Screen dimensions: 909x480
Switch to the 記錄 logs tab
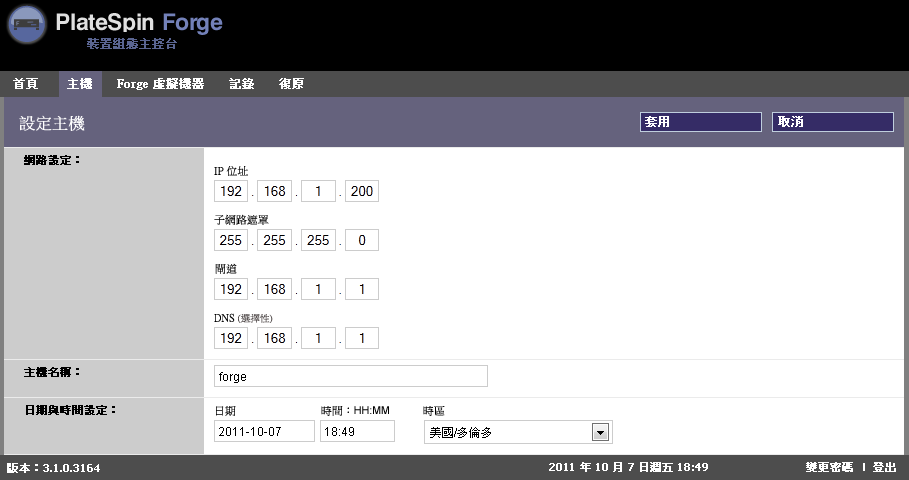[241, 84]
